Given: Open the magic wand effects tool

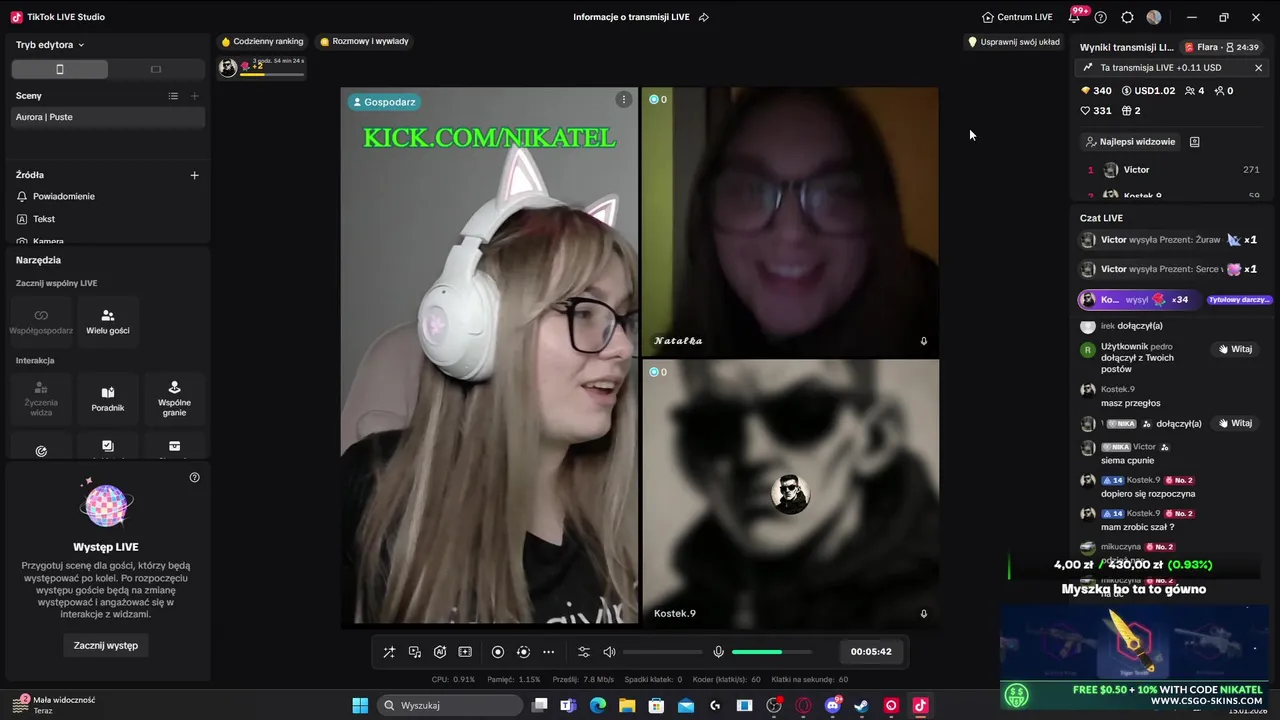Looking at the screenshot, I should tap(389, 652).
